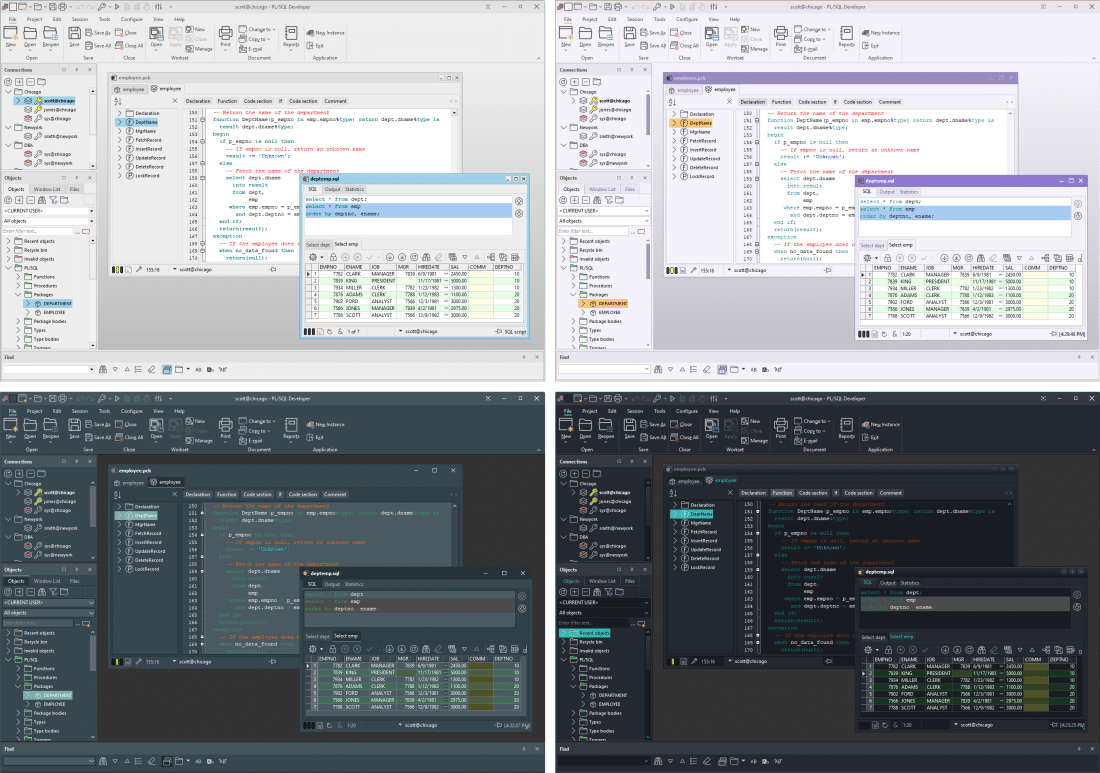Open the Project menu in purple window
Screen dimensions: 1100x773
[590, 19]
